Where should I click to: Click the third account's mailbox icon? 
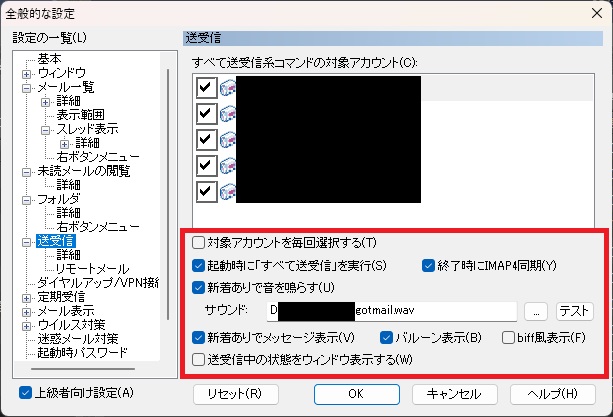[228, 140]
